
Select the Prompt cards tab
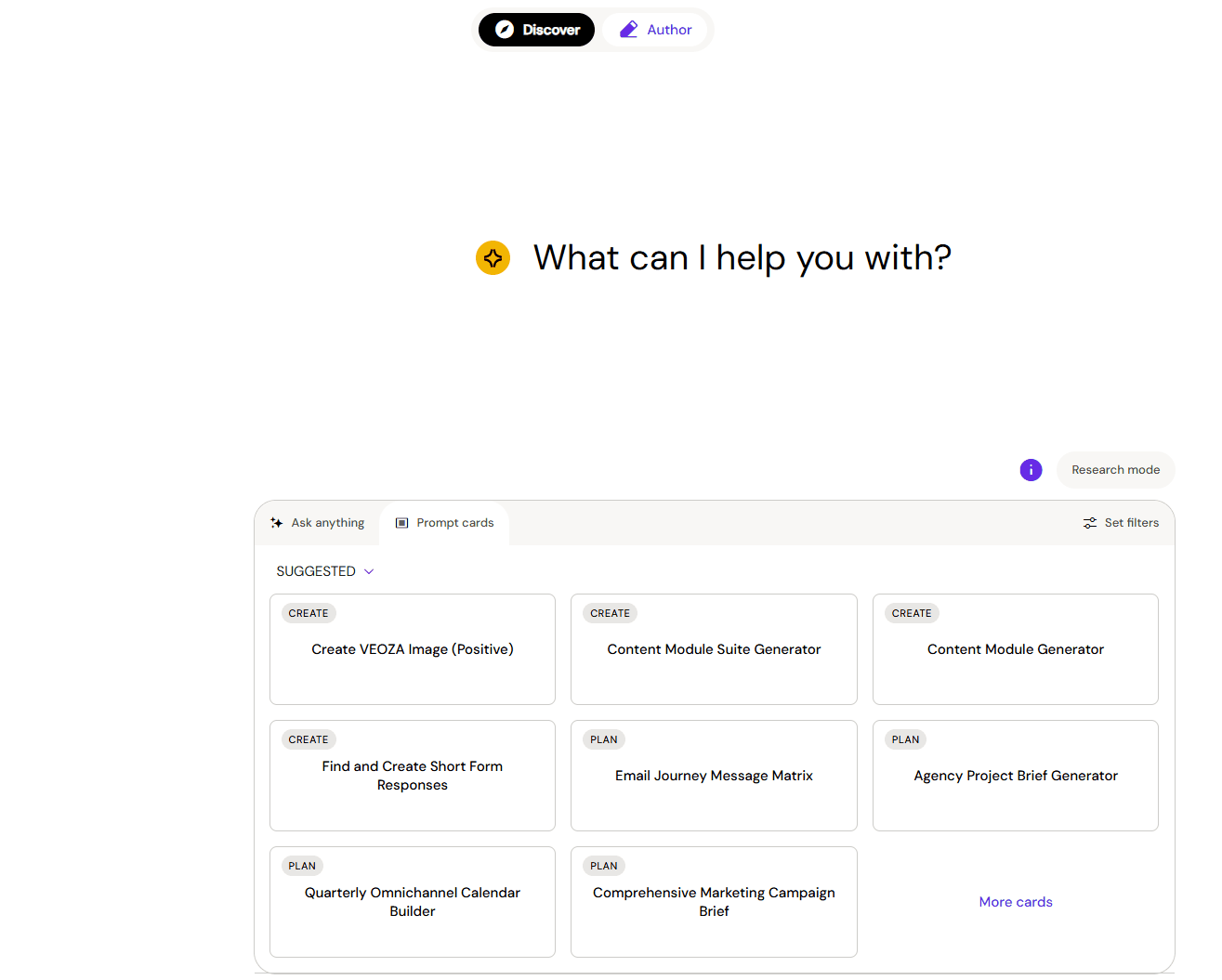click(445, 523)
